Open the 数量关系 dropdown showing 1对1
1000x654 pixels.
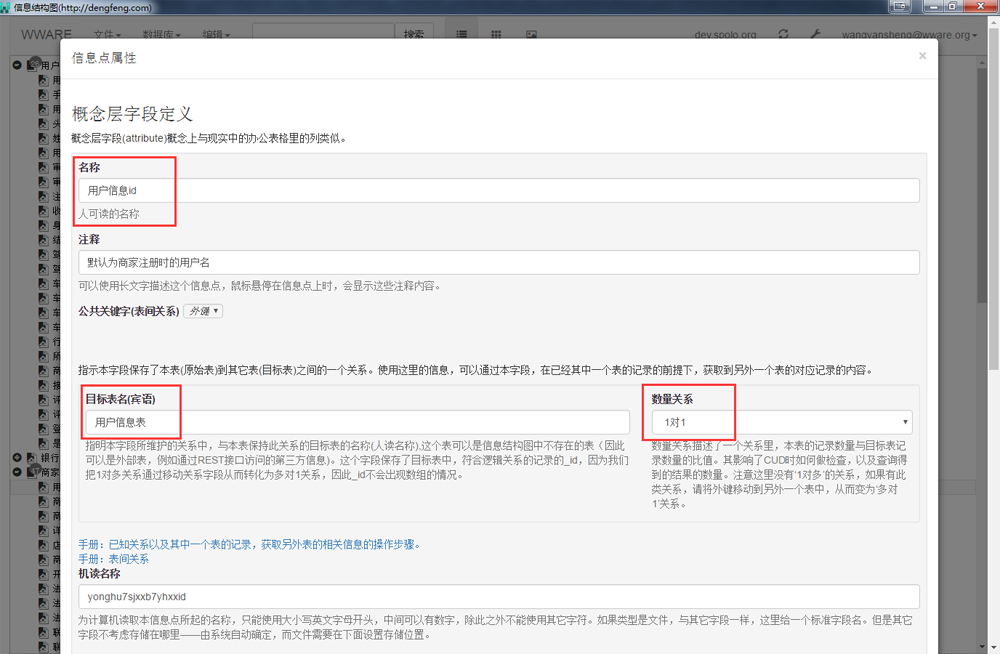[x=782, y=422]
